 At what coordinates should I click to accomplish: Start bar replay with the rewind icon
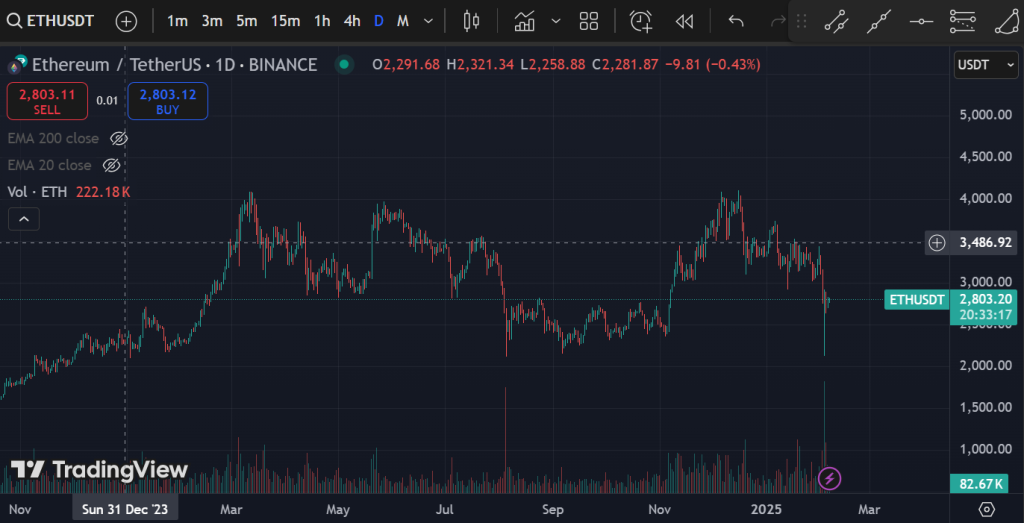pos(685,21)
